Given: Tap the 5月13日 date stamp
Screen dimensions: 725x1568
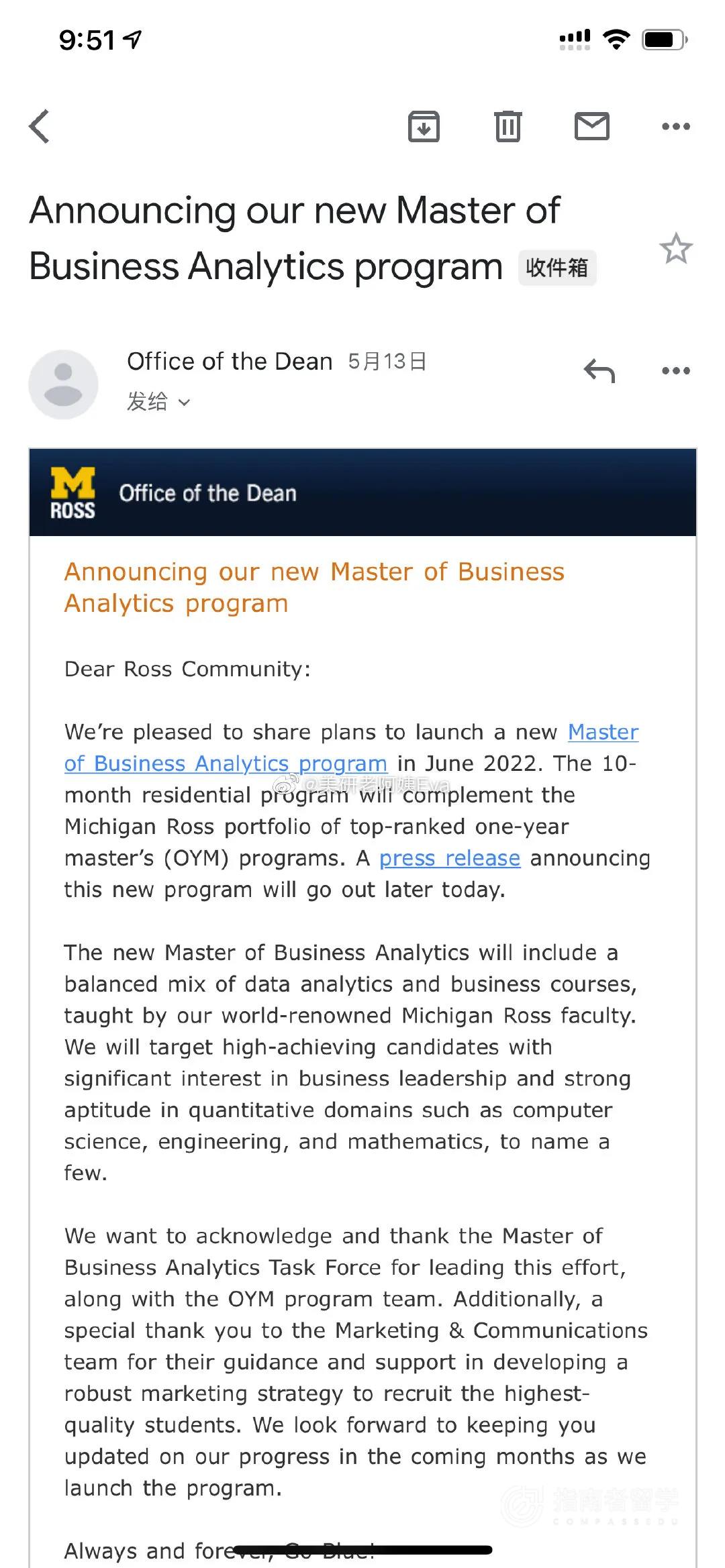Looking at the screenshot, I should (387, 362).
